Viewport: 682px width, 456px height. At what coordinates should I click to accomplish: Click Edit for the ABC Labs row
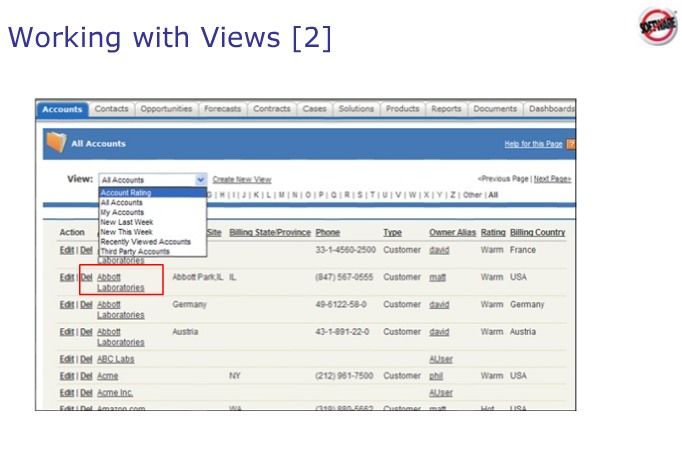[x=66, y=358]
